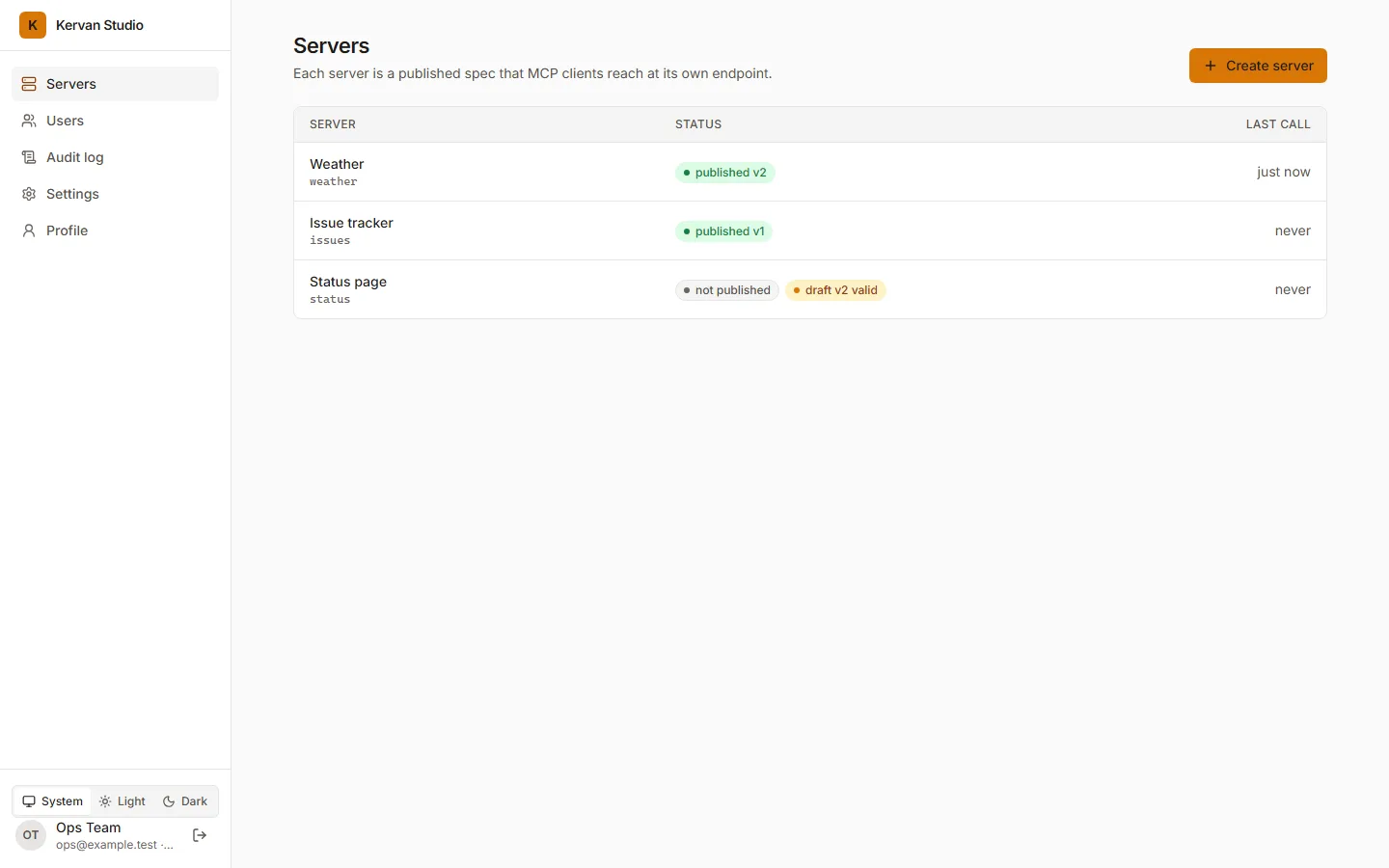The image size is (1389, 868).
Task: Click the LAST CALL column header
Action: [x=1278, y=124]
